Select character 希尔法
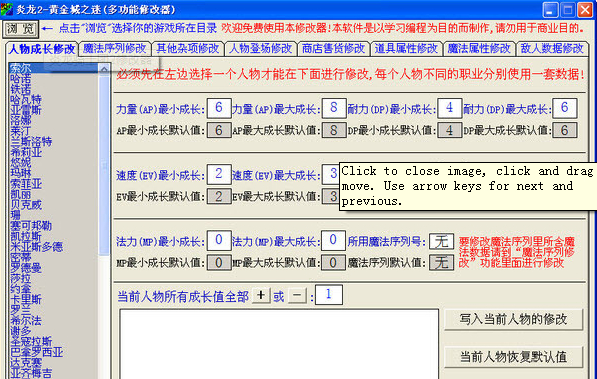Screen dimensions: 597x379 coord(26,320)
